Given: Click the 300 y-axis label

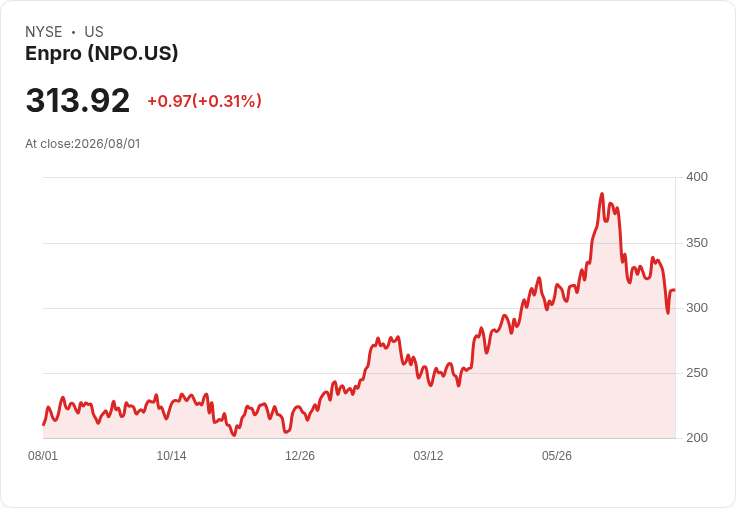Looking at the screenshot, I should click(x=697, y=308).
